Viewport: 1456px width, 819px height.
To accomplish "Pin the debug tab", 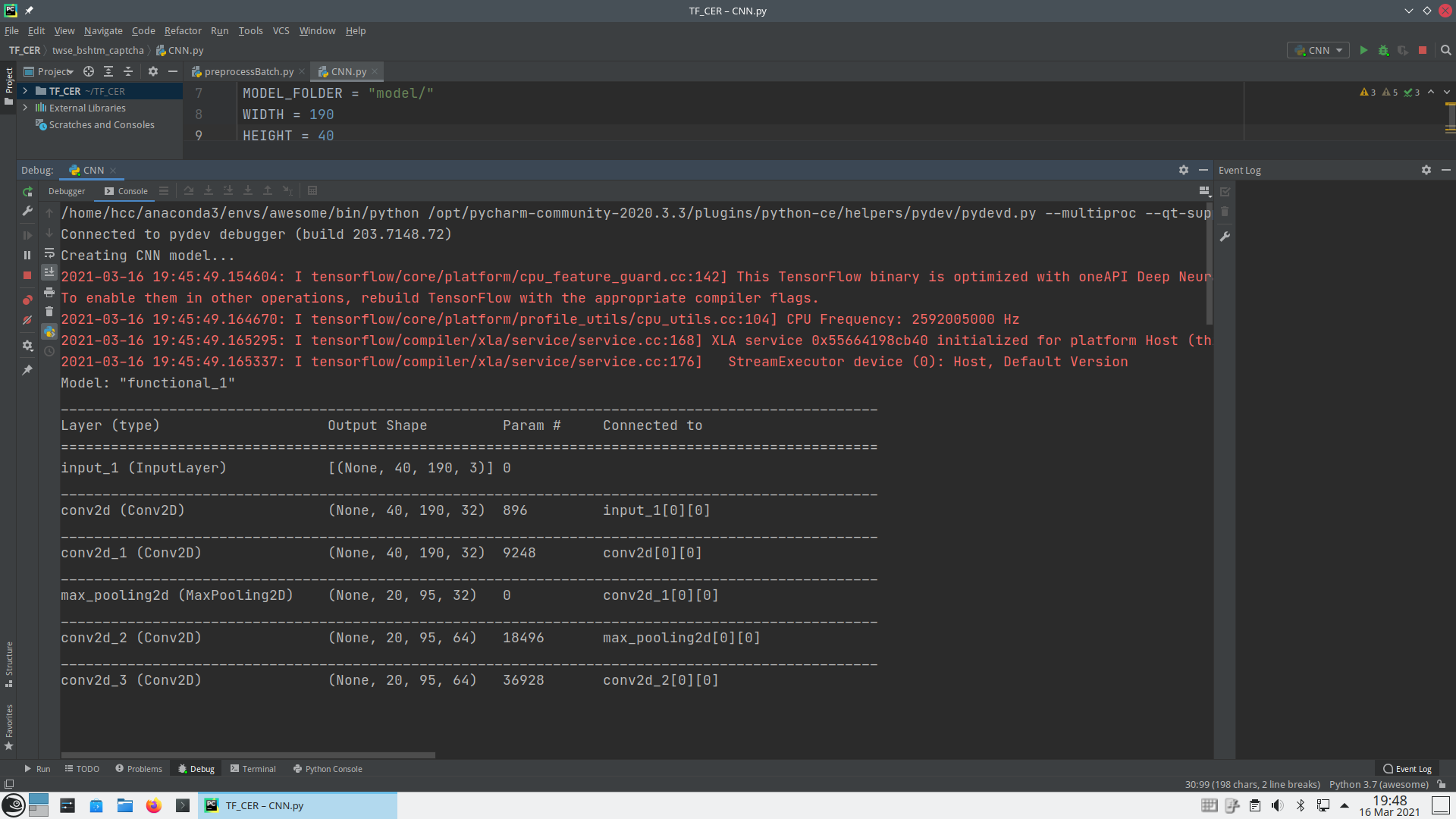I will pyautogui.click(x=27, y=370).
